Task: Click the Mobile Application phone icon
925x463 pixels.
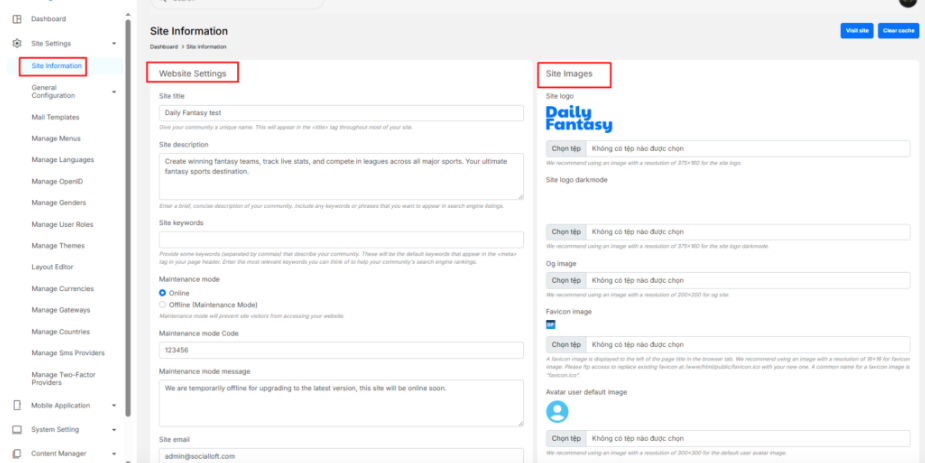Action: [17, 406]
